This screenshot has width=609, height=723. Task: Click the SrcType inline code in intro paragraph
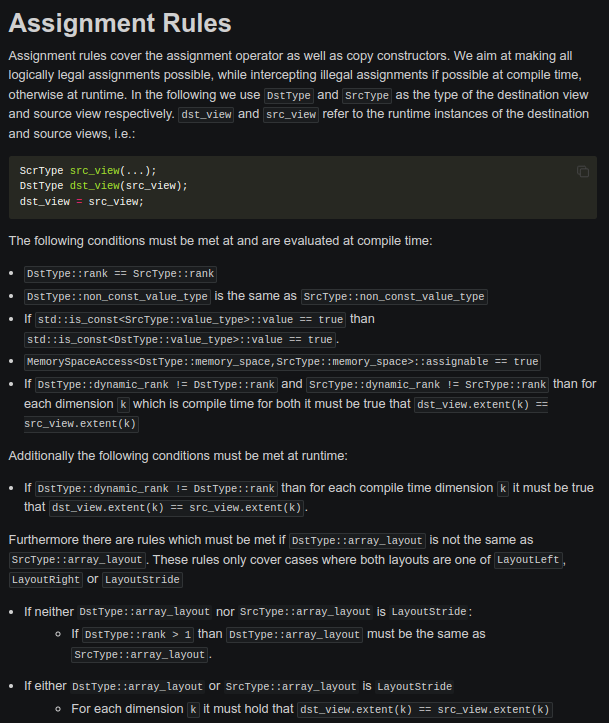(x=367, y=95)
